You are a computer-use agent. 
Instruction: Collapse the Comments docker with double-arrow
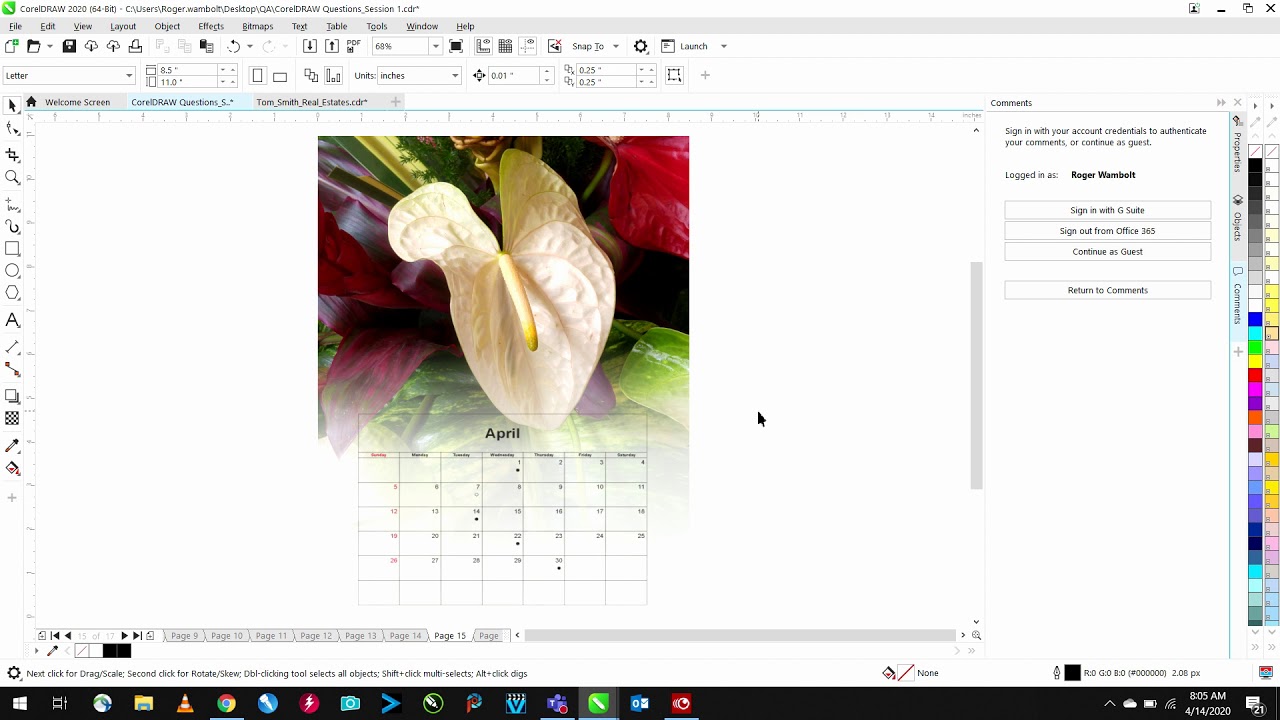pos(1221,103)
